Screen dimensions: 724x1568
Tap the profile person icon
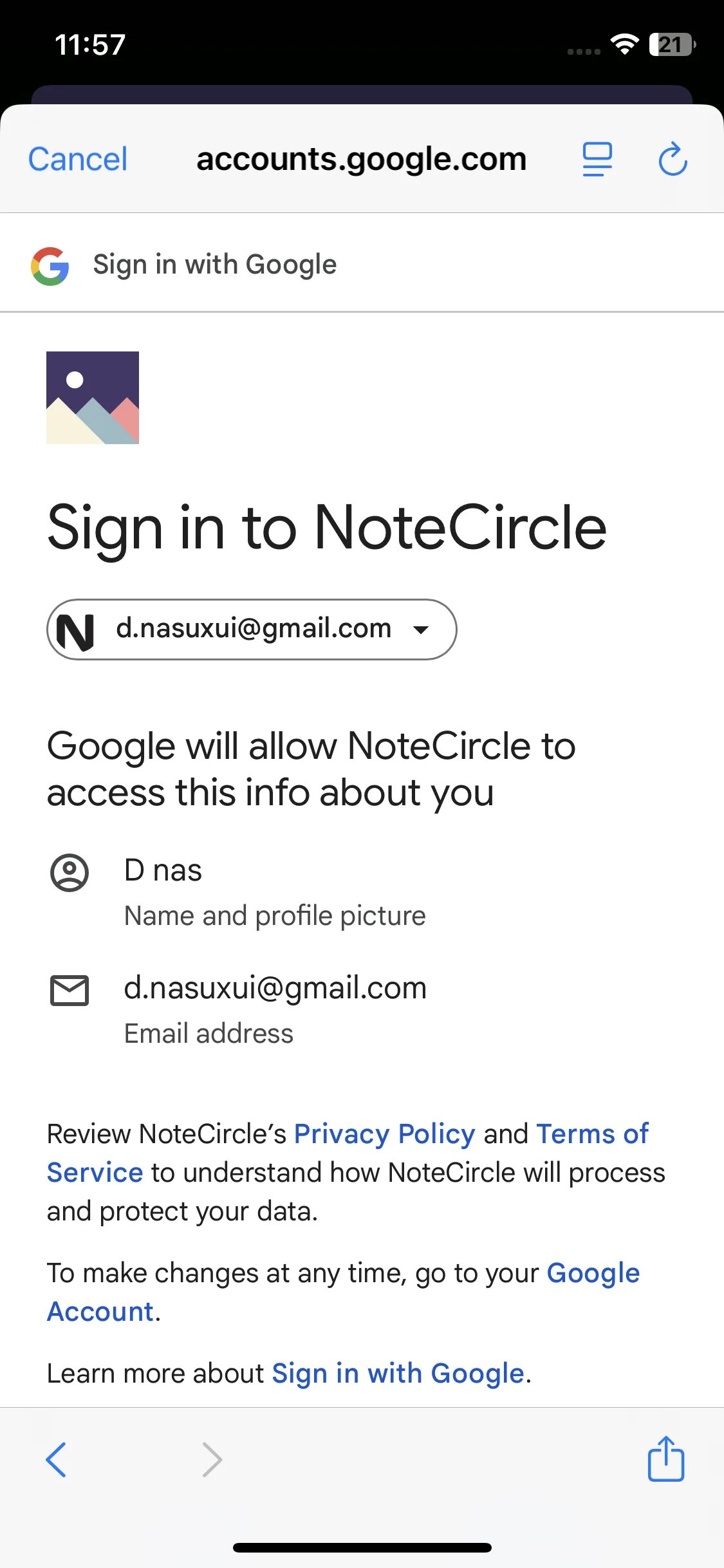pos(70,873)
